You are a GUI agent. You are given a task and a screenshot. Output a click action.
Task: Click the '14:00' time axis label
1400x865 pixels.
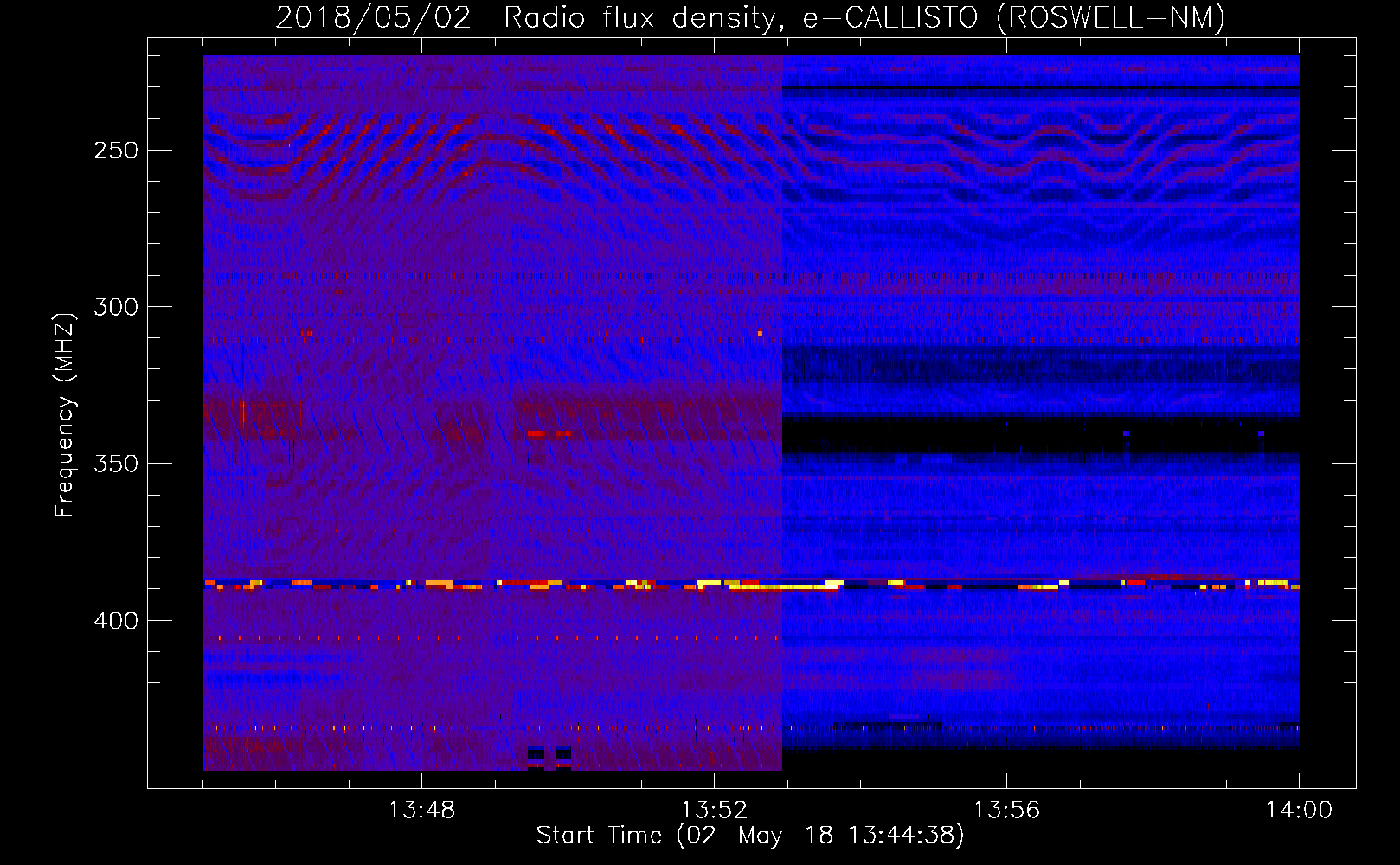[1299, 811]
